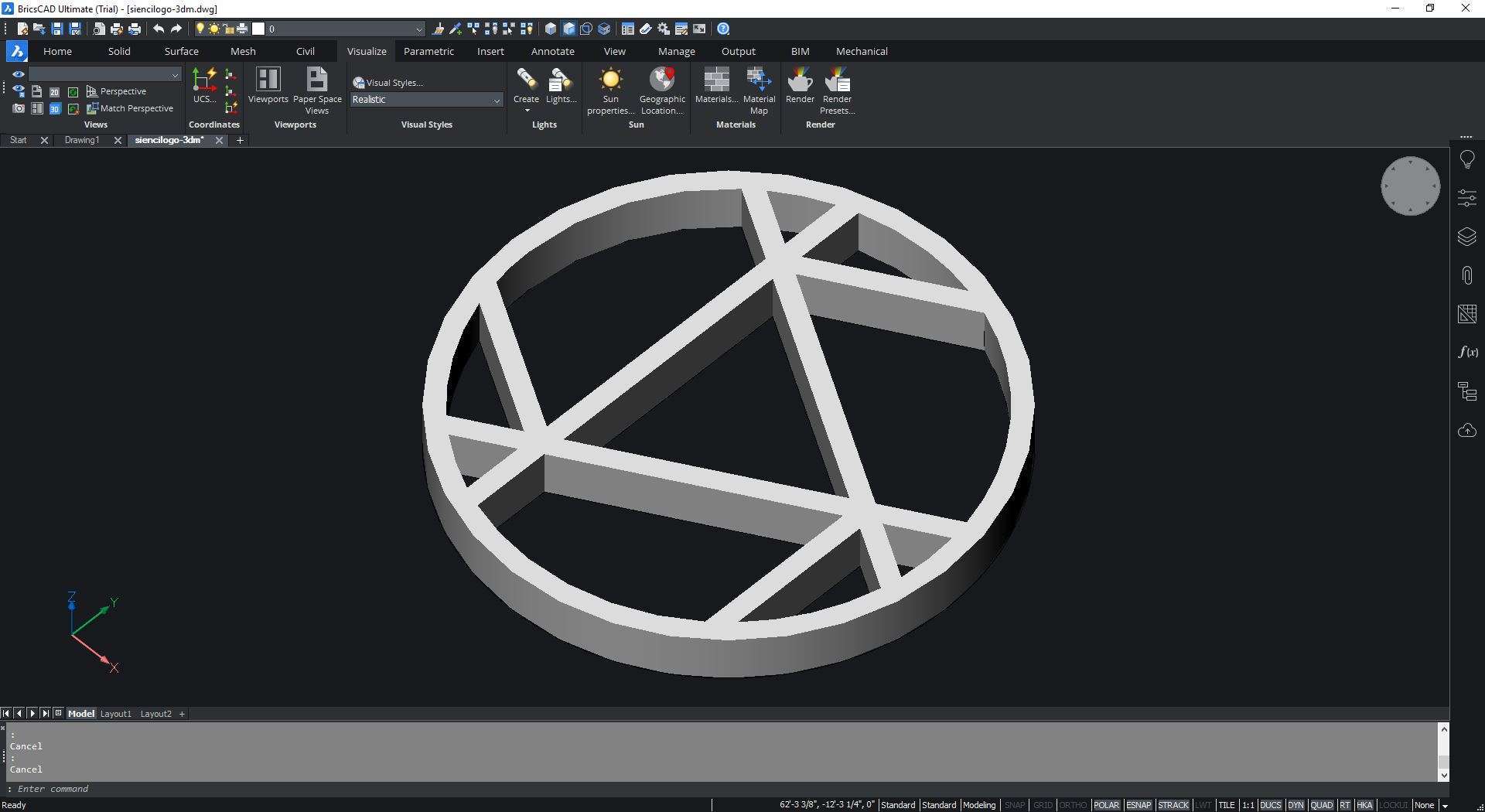
Task: Switch to the Mechanical ribbon tab
Action: point(862,51)
